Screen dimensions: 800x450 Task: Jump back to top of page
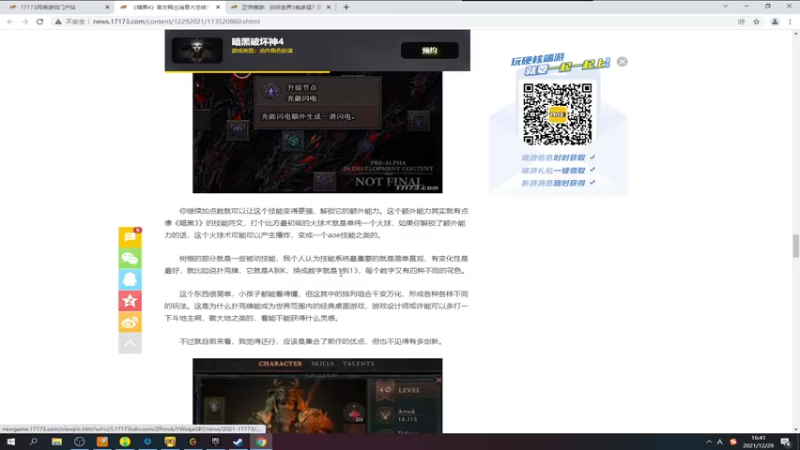[130, 343]
